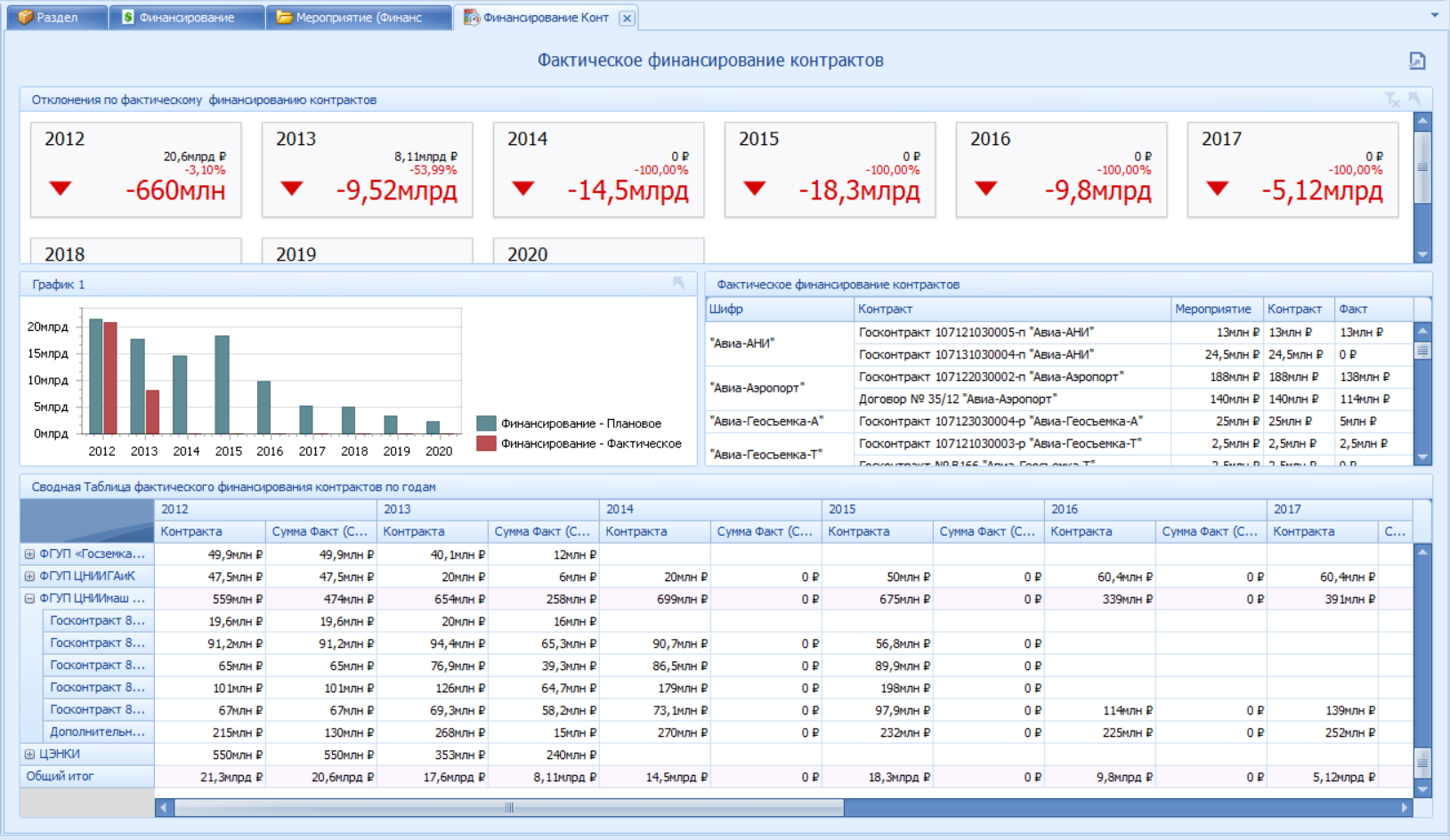Expand the ФГУП «Госземка... row

(x=29, y=553)
